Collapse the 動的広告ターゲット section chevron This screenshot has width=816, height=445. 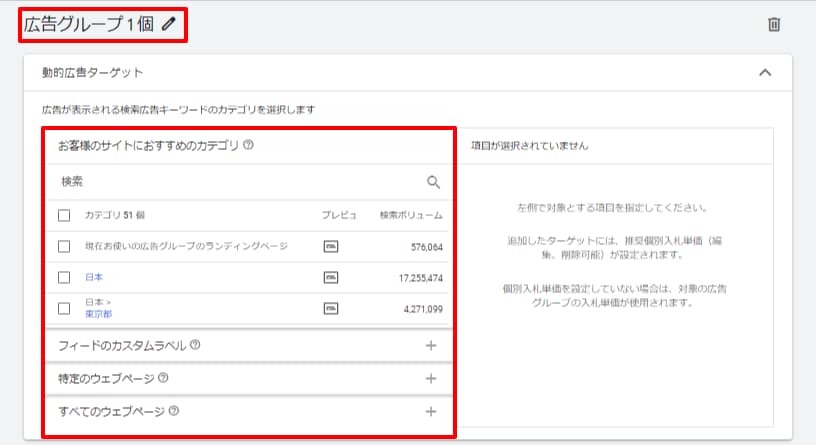(x=765, y=72)
